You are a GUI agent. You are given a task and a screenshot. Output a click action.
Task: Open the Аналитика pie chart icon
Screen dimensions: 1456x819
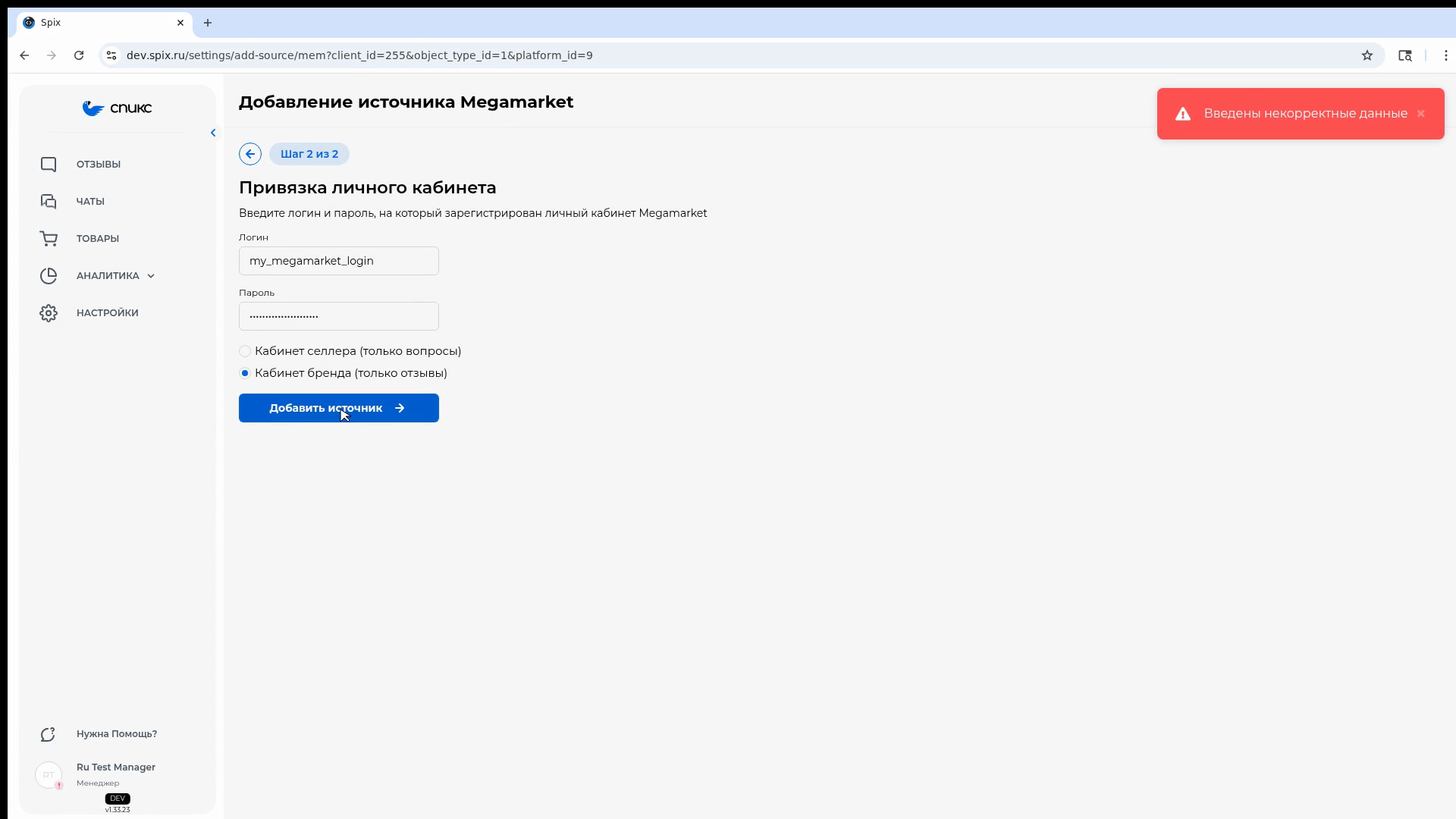(49, 276)
